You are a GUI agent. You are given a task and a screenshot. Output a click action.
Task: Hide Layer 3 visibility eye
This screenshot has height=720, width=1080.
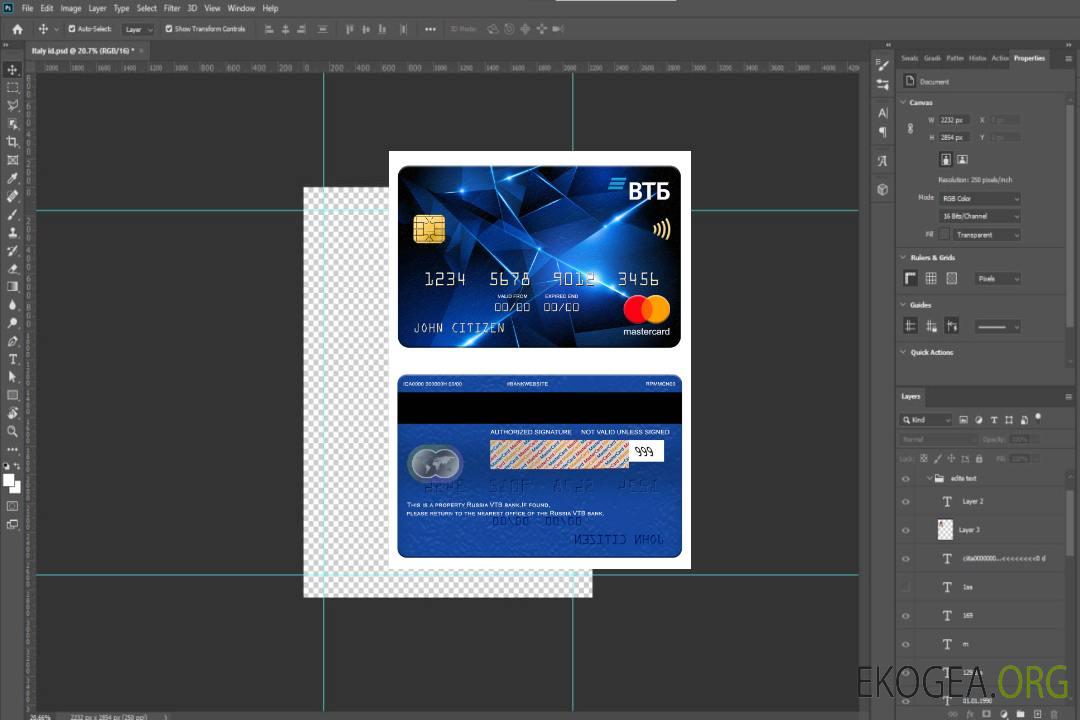(906, 531)
